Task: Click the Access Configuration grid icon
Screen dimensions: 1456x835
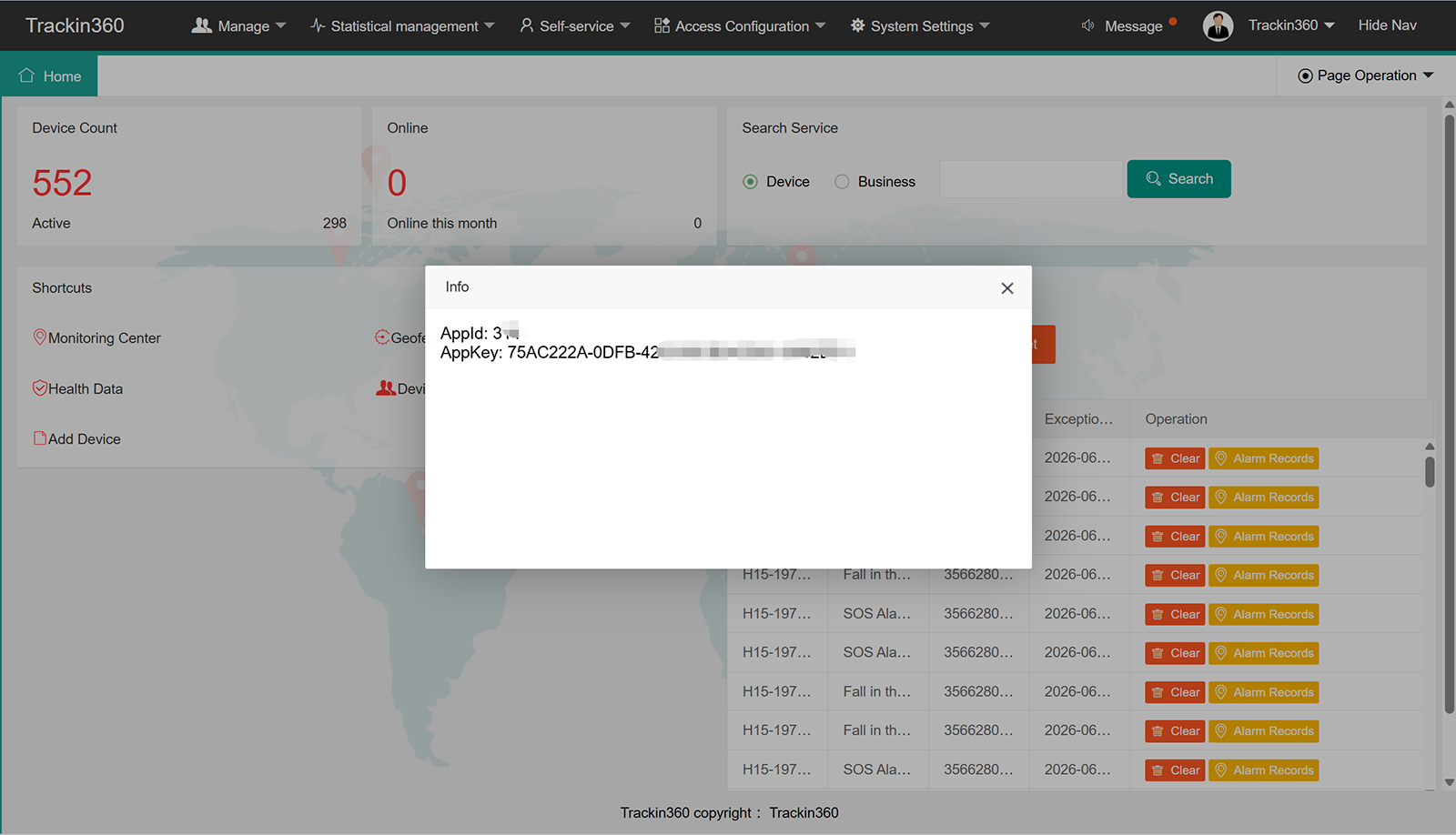Action: [662, 25]
